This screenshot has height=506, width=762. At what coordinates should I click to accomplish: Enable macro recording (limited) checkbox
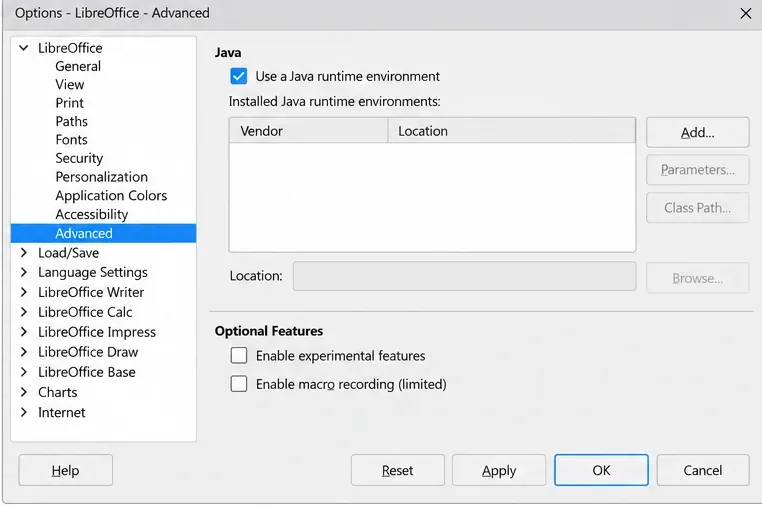pyautogui.click(x=239, y=384)
